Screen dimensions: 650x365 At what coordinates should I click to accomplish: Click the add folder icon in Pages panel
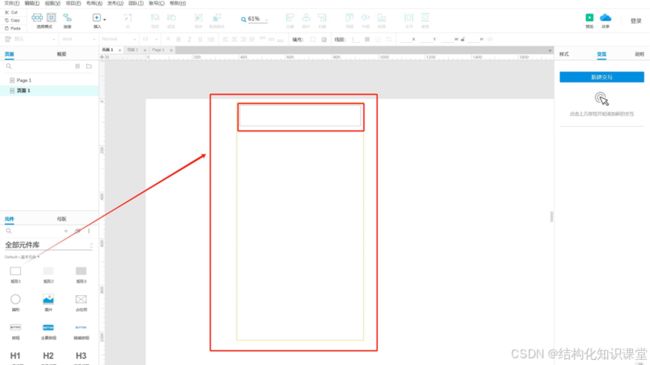click(89, 66)
